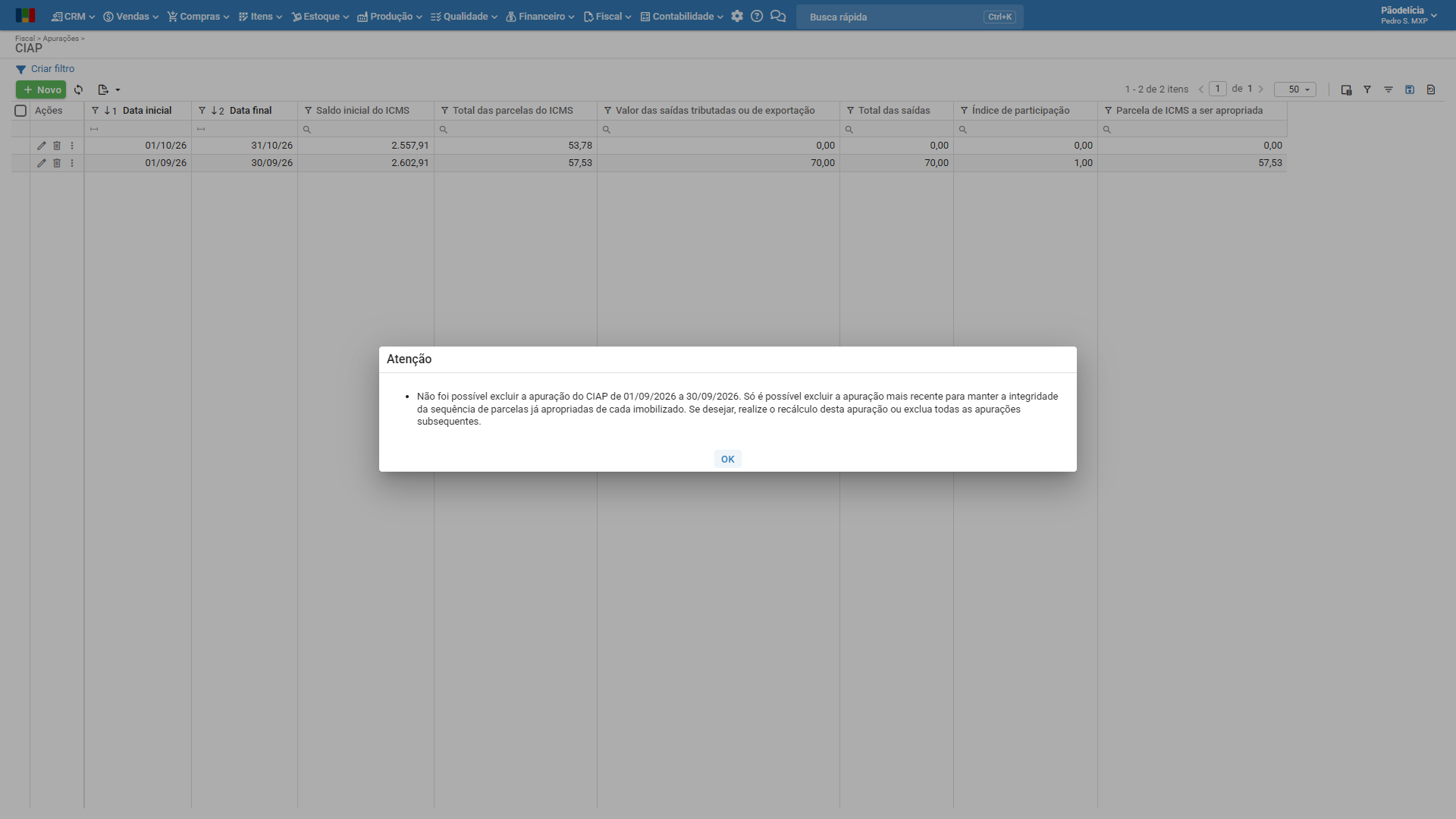The height and width of the screenshot is (819, 1456).
Task: Open filter on Saldo inicial do ICMS column
Action: tap(309, 111)
